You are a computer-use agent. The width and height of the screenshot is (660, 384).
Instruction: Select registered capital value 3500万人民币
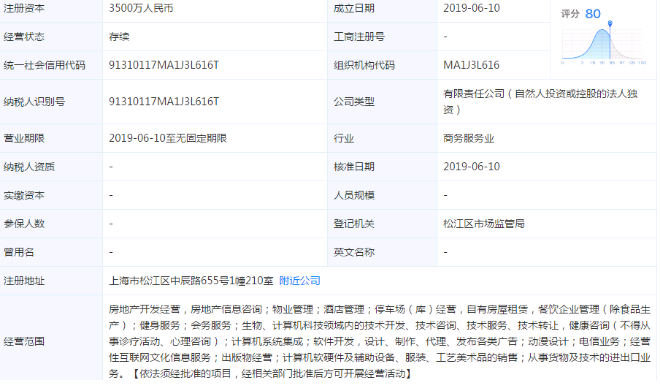pyautogui.click(x=141, y=8)
